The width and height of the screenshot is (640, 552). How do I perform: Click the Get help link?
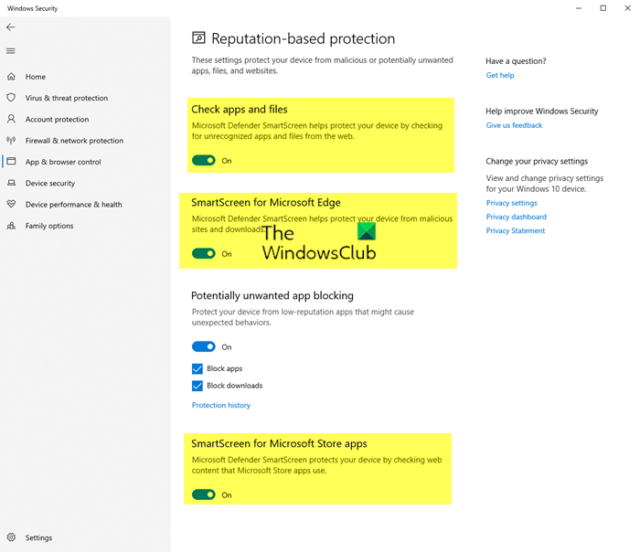[500, 76]
